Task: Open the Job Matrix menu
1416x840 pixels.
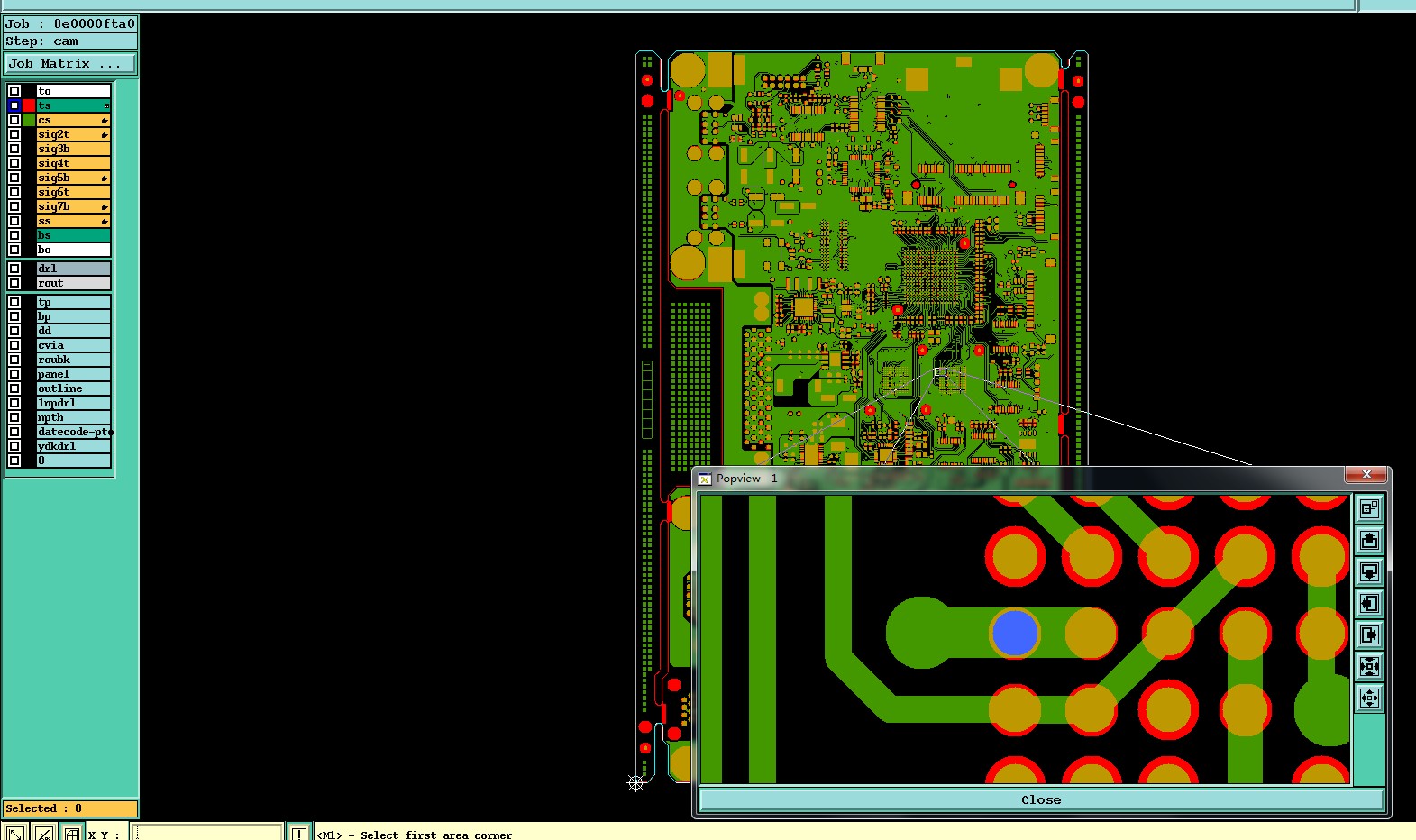Action: tap(70, 64)
